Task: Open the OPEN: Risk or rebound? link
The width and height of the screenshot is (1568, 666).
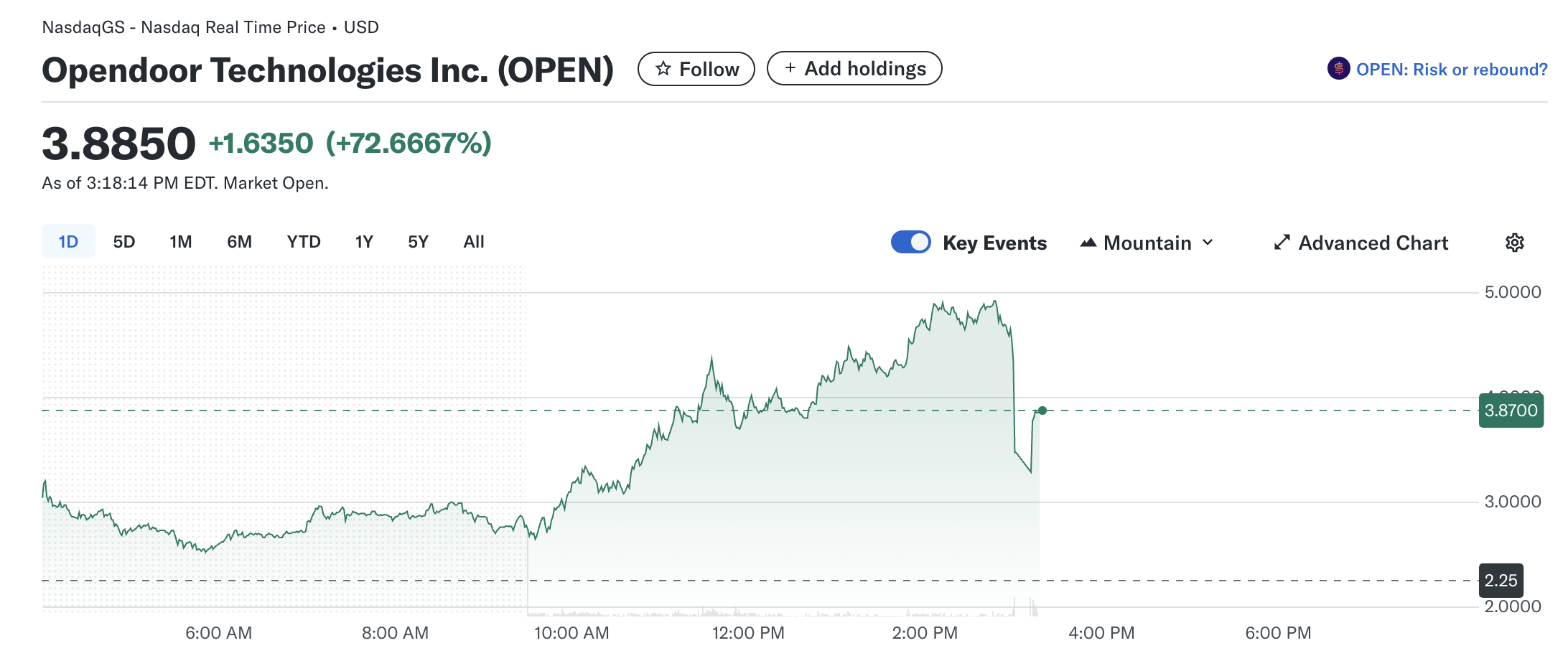Action: (x=1452, y=70)
